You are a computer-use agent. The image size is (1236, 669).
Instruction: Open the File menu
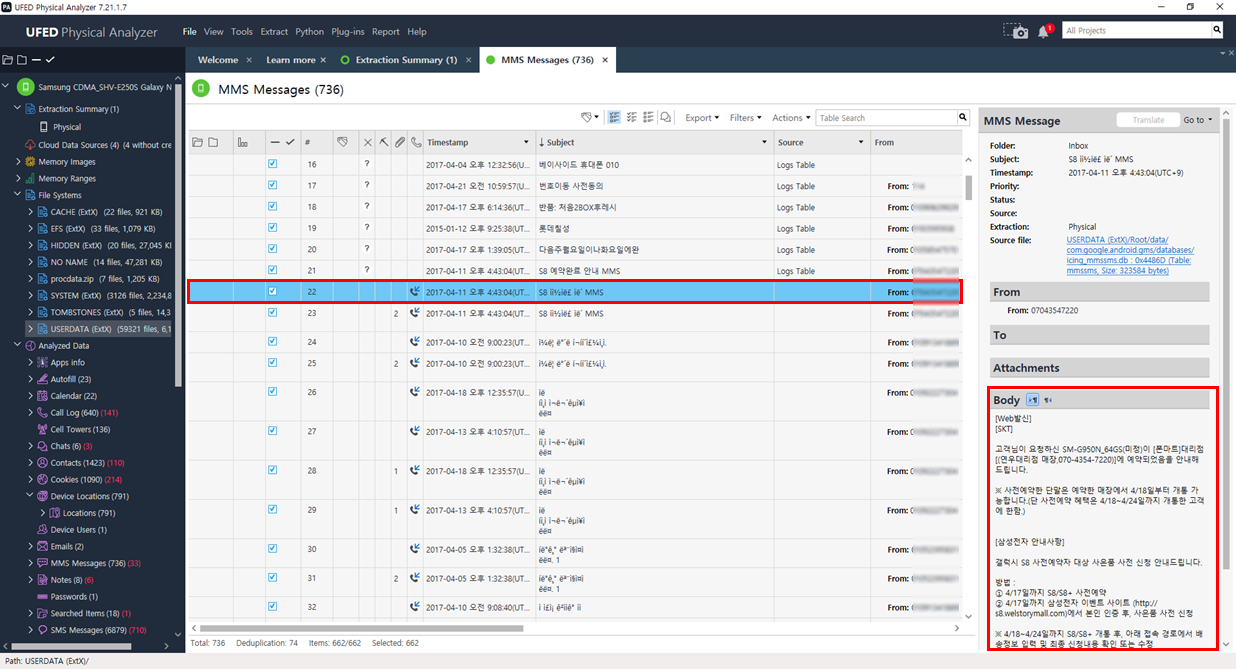190,32
